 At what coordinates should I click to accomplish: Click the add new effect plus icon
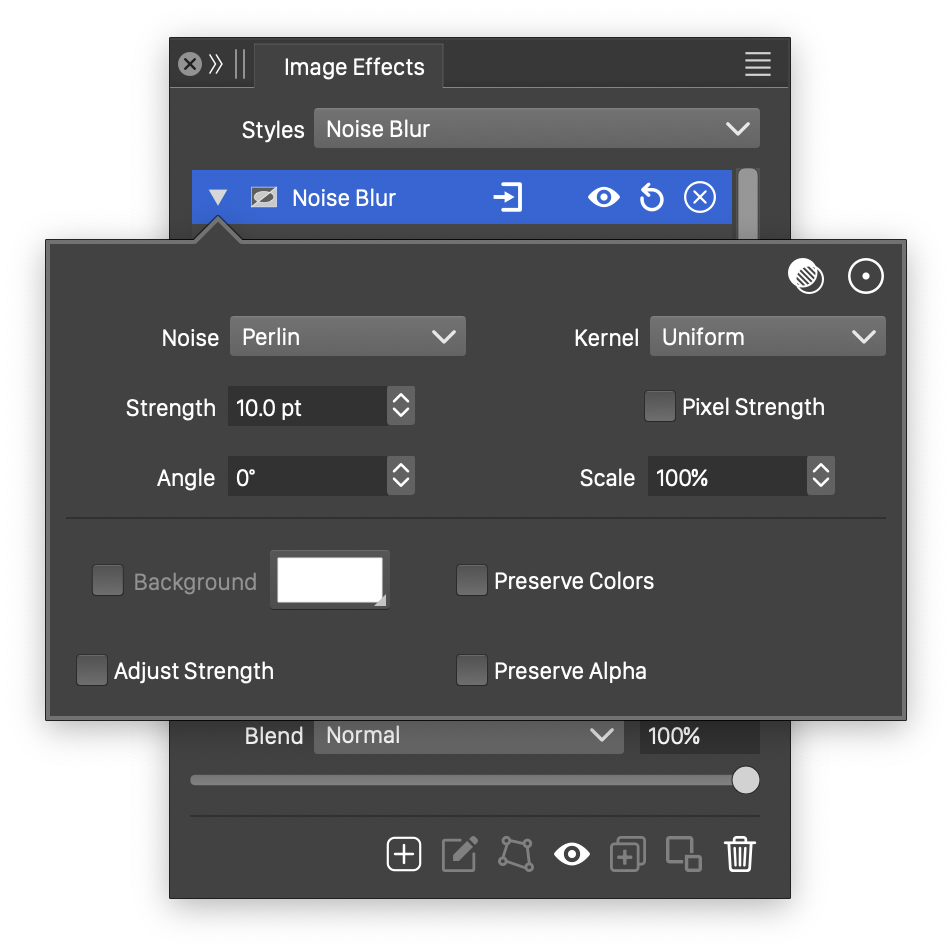[x=404, y=854]
